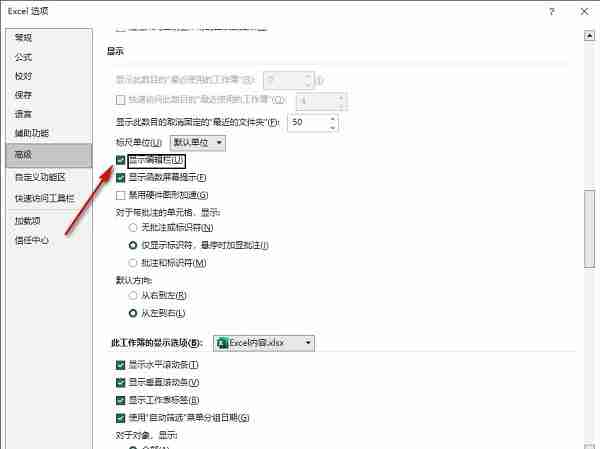This screenshot has height=449, width=600.
Task: Increase the recent folders count spinner
Action: pyautogui.click(x=333, y=119)
